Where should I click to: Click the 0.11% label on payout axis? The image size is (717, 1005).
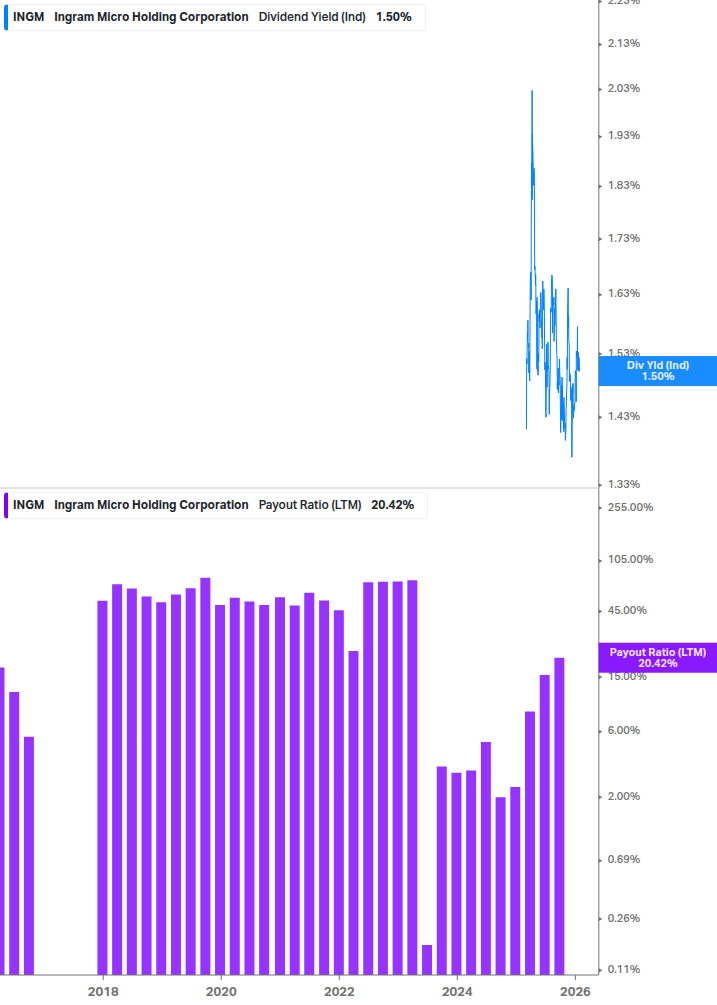click(623, 969)
